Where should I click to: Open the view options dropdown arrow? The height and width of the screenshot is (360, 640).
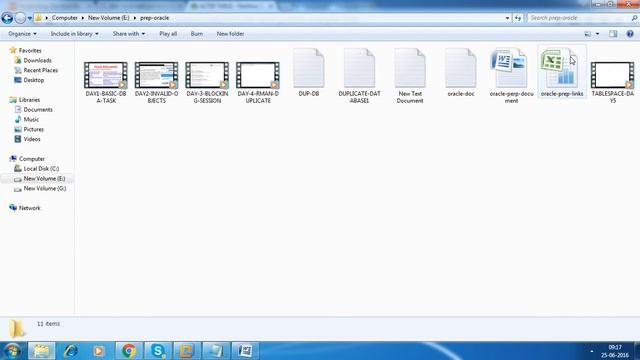(x=598, y=34)
